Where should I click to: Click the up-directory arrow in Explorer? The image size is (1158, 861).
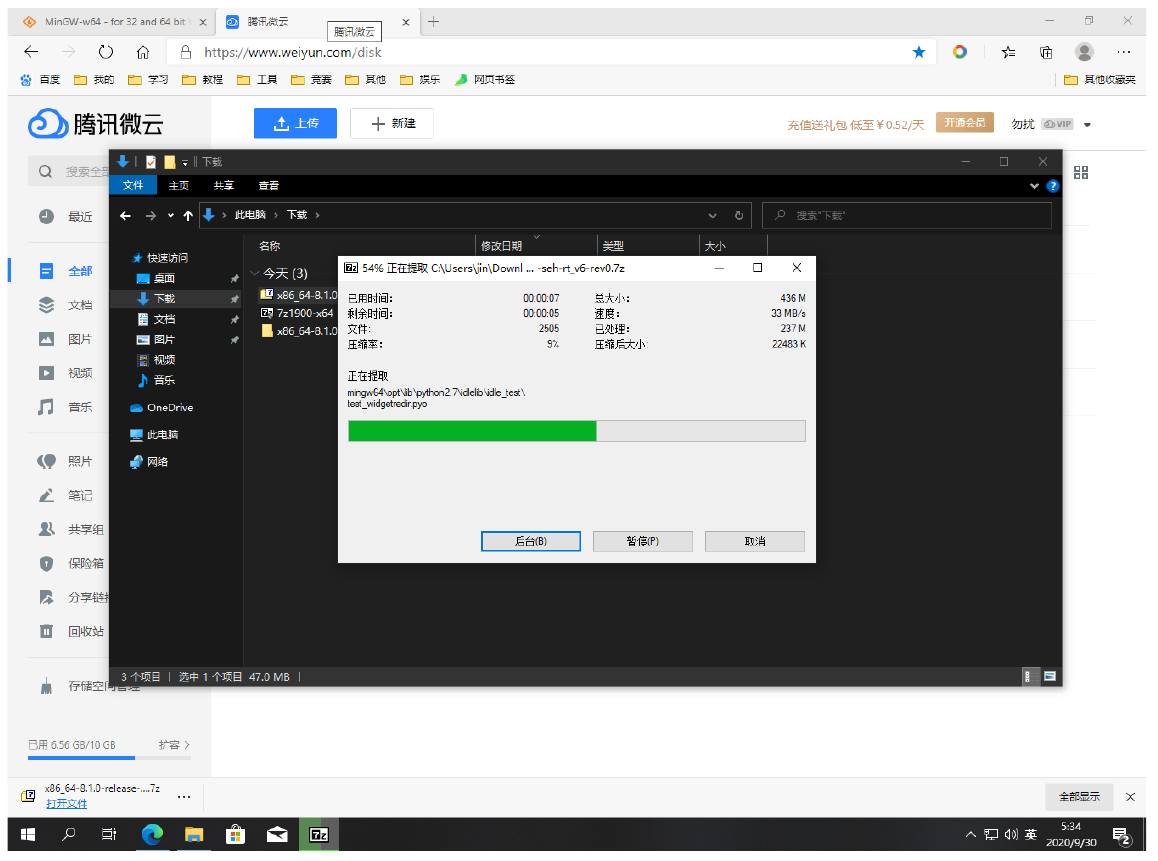(x=188, y=215)
